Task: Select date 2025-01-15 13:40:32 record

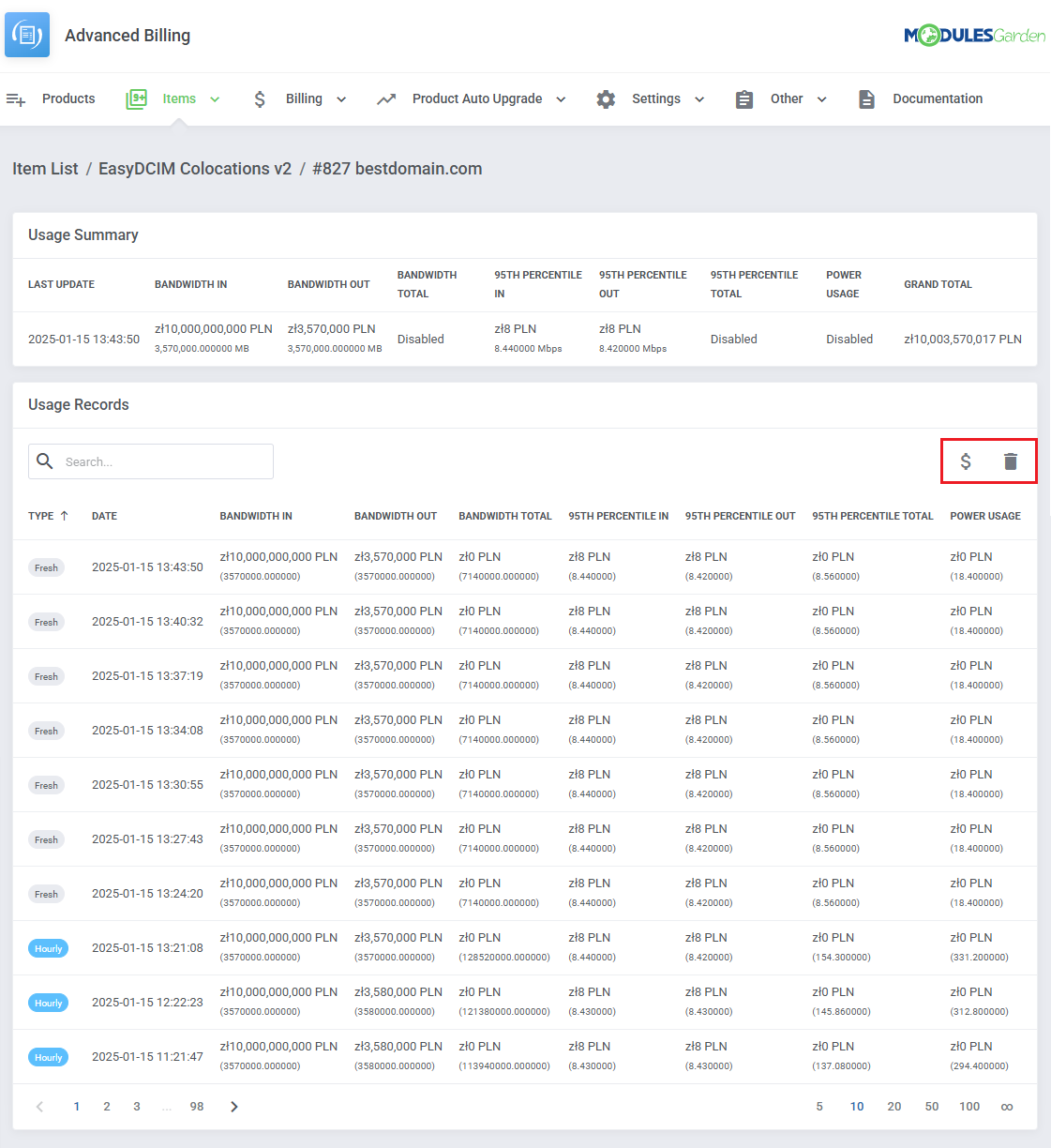Action: pyautogui.click(x=147, y=621)
